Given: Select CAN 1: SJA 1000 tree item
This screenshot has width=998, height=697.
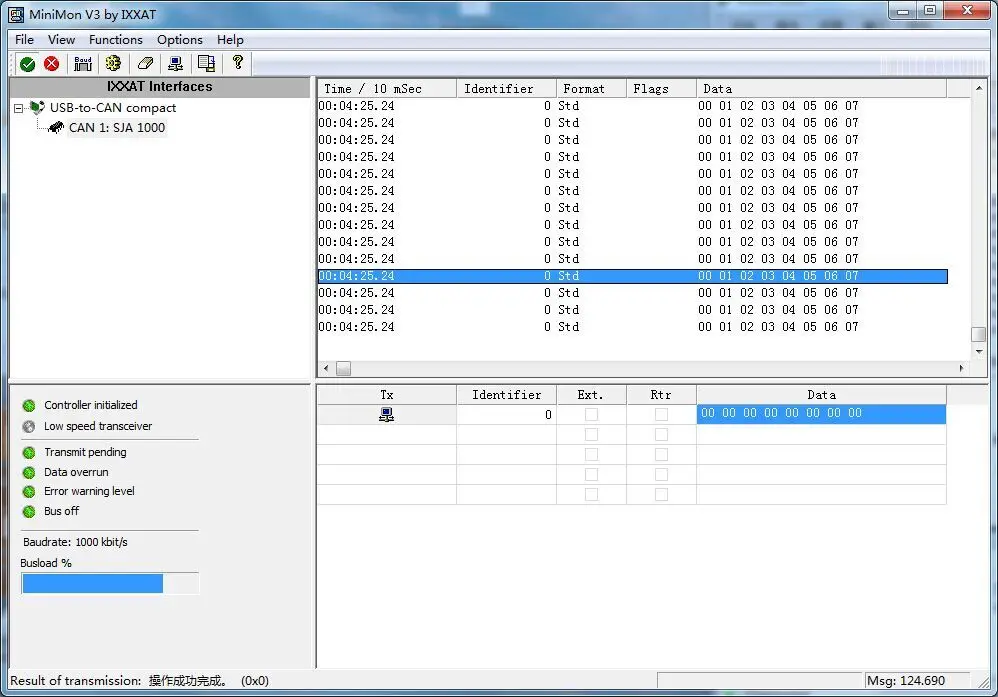Looking at the screenshot, I should tap(117, 128).
